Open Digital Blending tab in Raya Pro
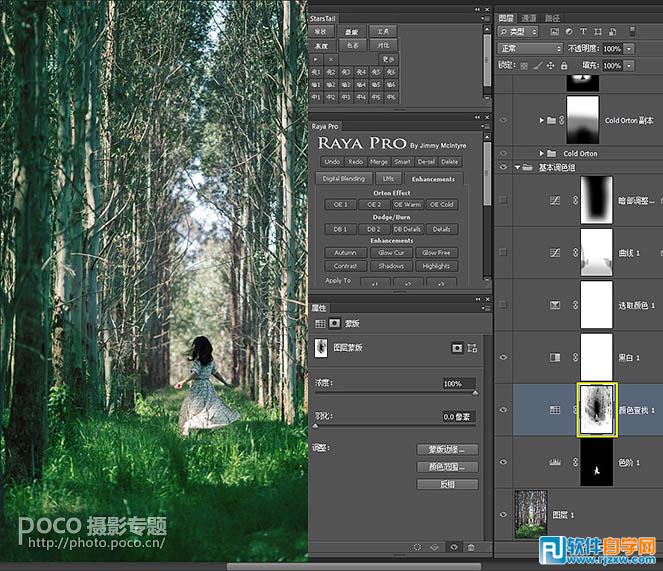This screenshot has width=663, height=571. click(343, 178)
